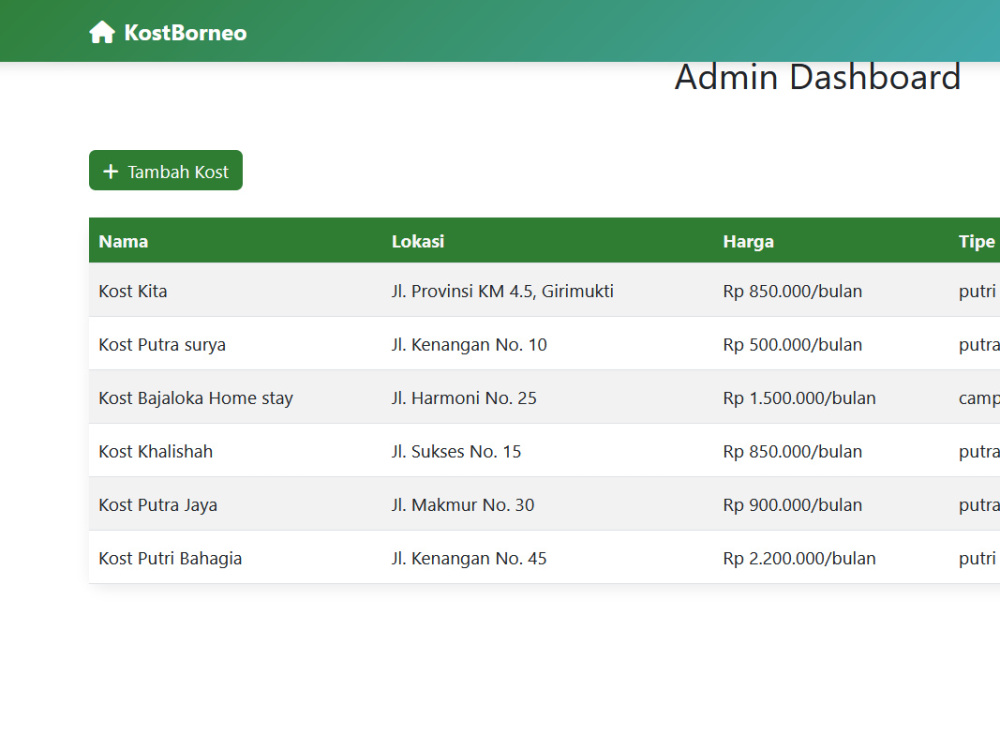This screenshot has width=1000, height=750.
Task: Open the KostBorneo brand link
Action: (168, 32)
